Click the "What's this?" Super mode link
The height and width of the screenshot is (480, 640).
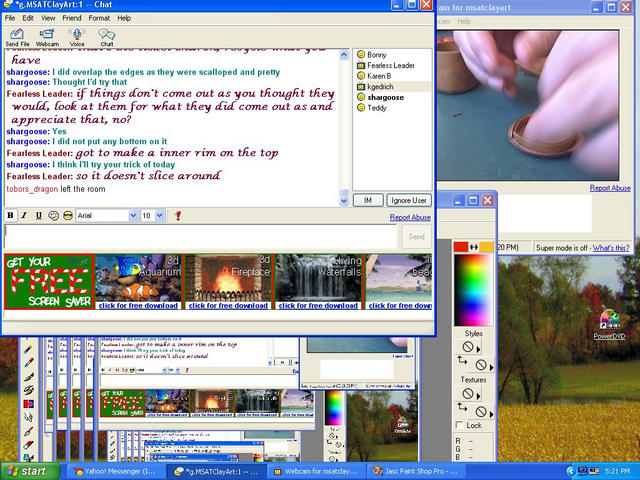pos(611,248)
